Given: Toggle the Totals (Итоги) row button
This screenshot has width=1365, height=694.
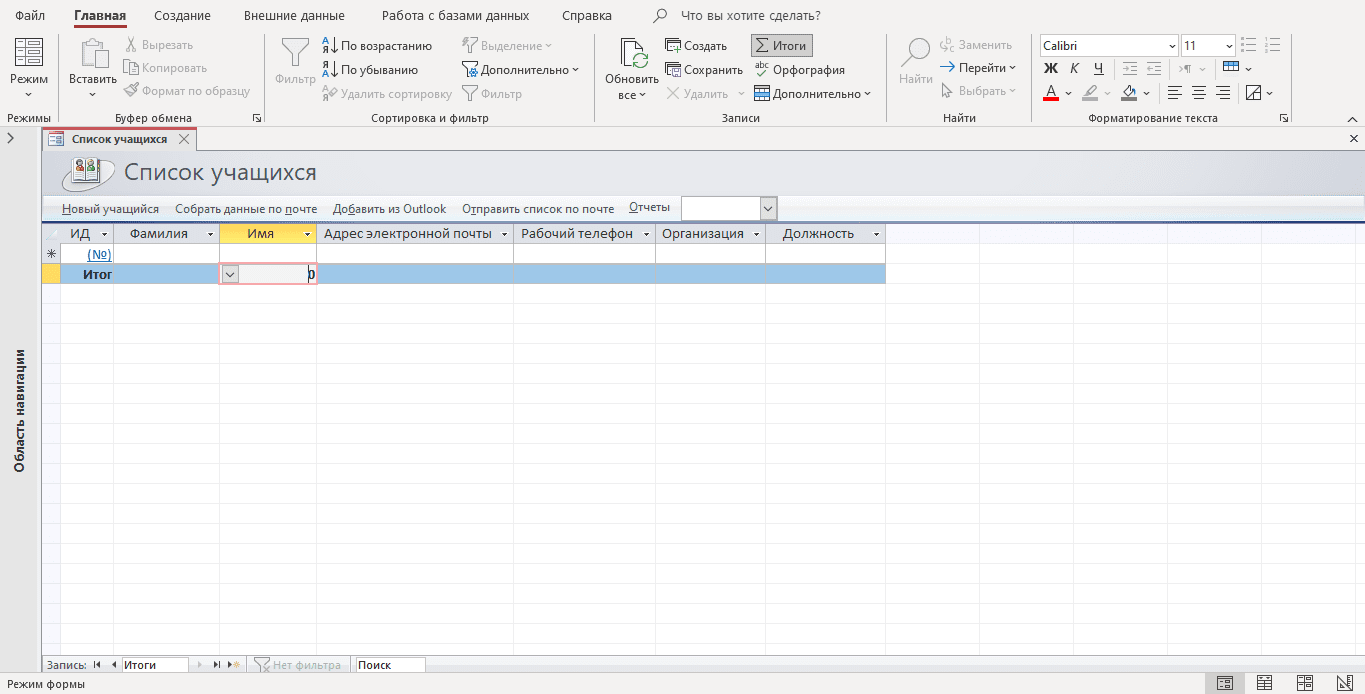Looking at the screenshot, I should click(x=781, y=46).
